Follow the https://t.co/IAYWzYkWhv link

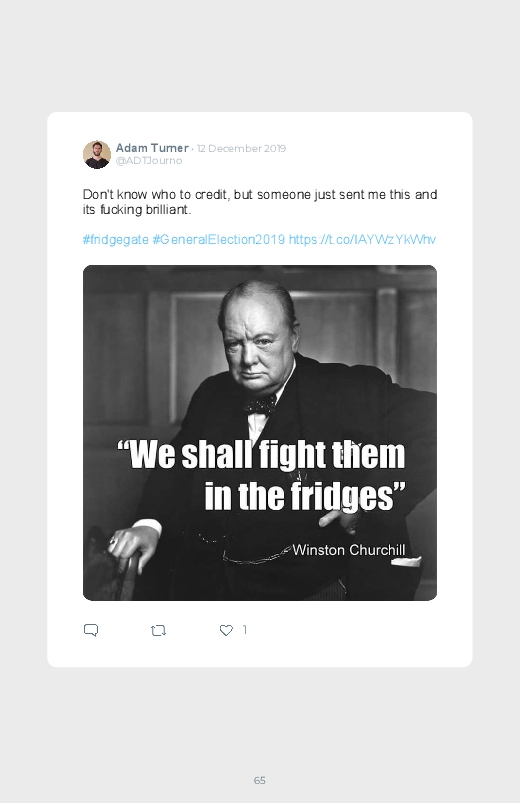tap(362, 240)
